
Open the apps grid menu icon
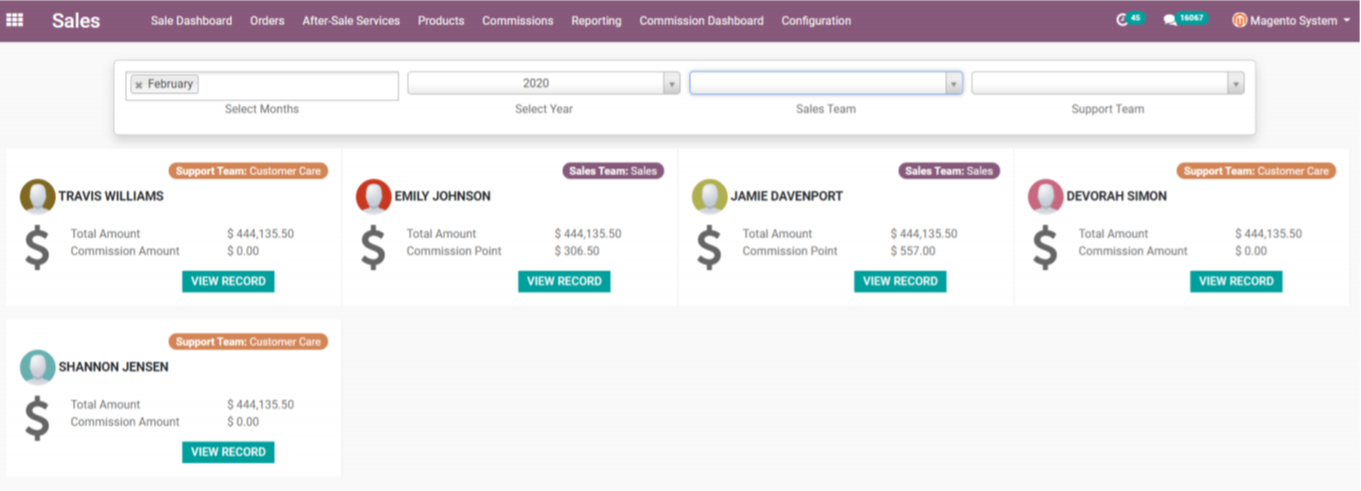[x=15, y=20]
